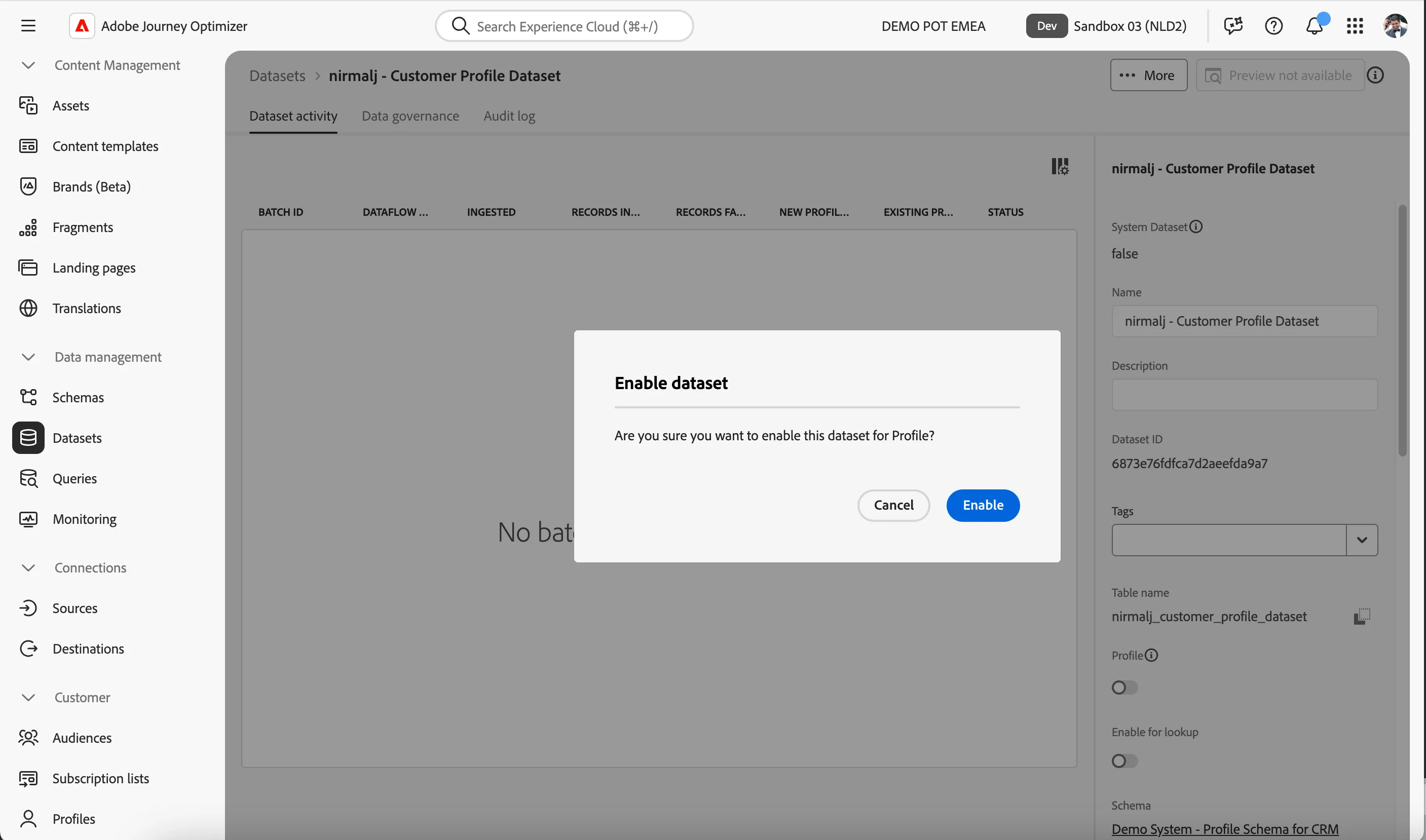Viewport: 1426px width, 840px height.
Task: Toggle Enable for lookup switch
Action: [x=1124, y=761]
